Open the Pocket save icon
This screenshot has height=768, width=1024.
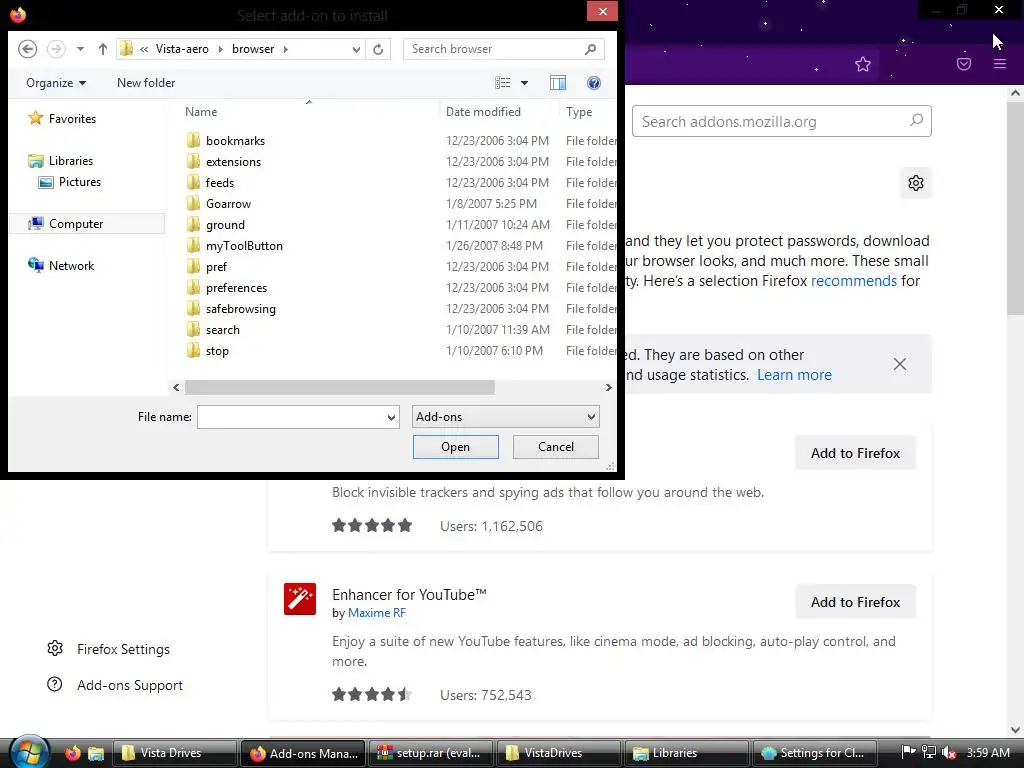tap(964, 64)
